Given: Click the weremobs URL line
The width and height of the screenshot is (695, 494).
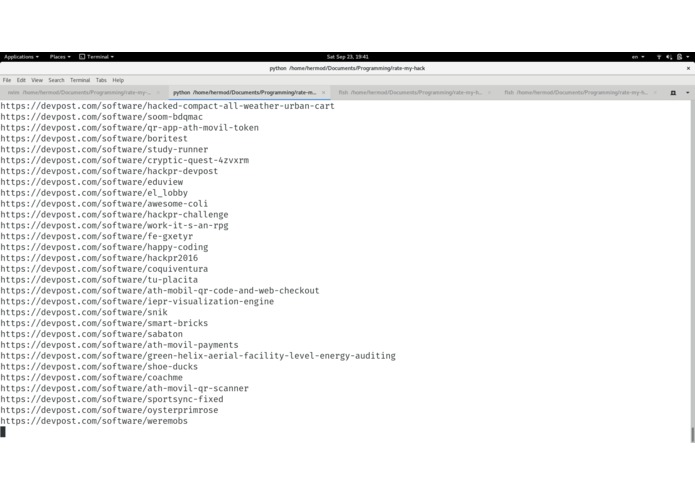Looking at the screenshot, I should (94, 421).
